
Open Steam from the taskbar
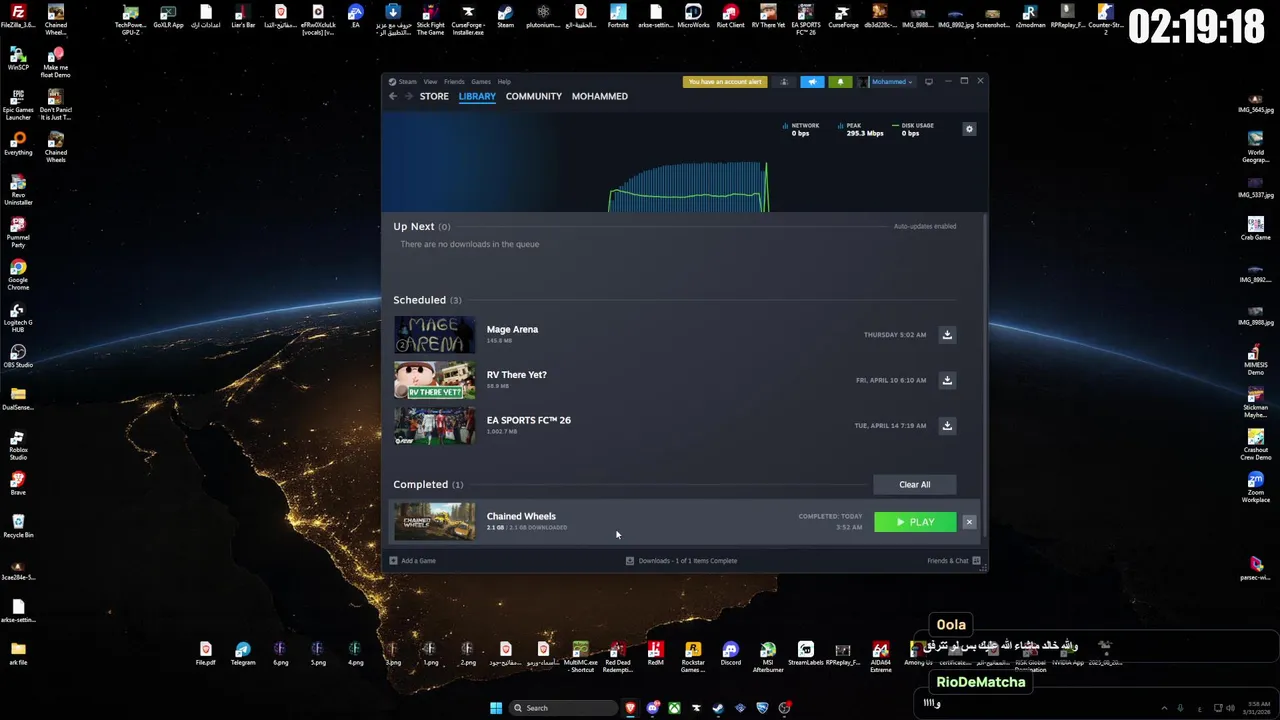[718, 708]
